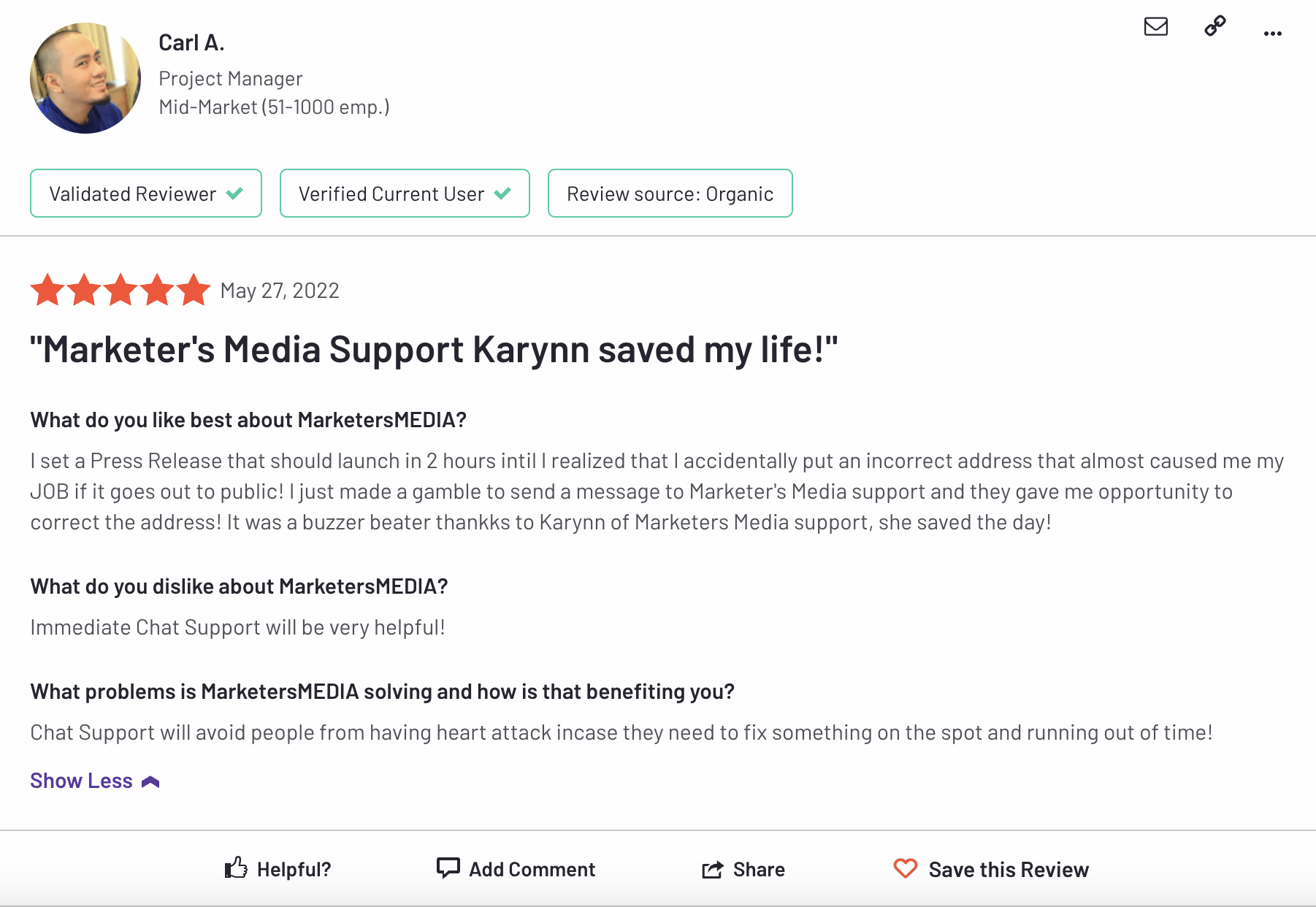The image size is (1316, 907).
Task: Click the Show Less chevron arrow
Action: [150, 782]
